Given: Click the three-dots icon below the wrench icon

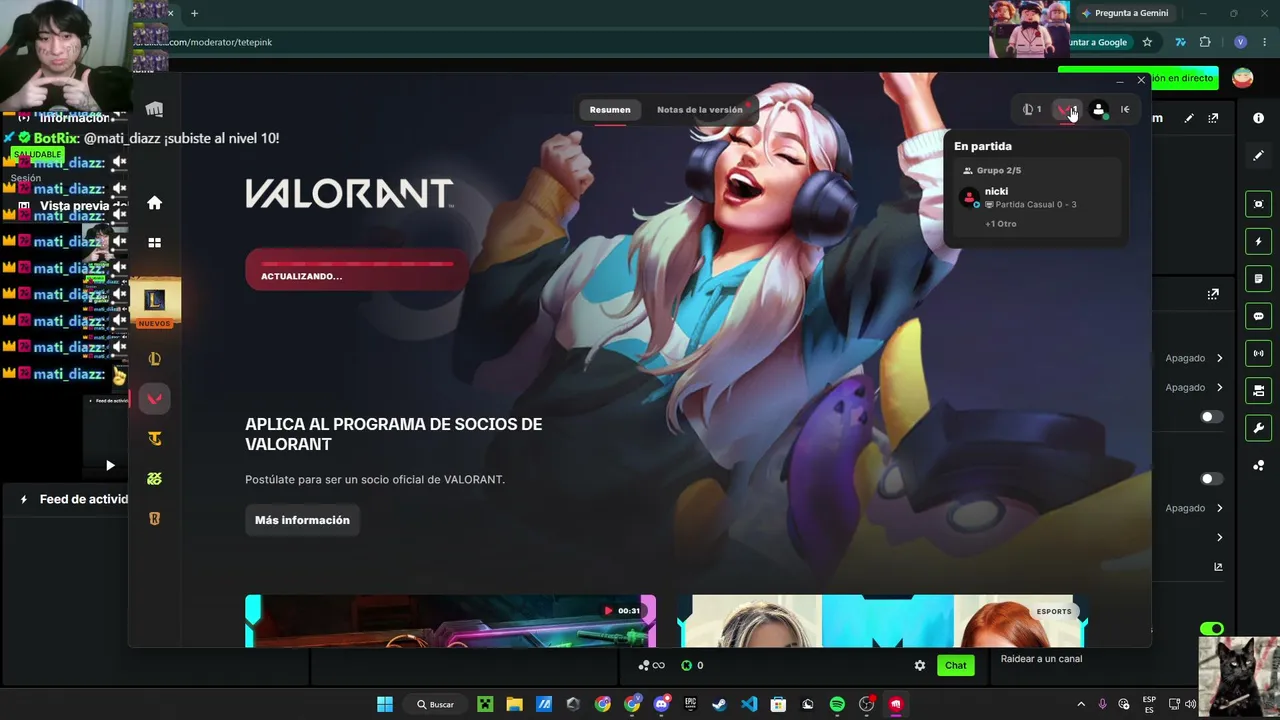Looking at the screenshot, I should point(1258,465).
